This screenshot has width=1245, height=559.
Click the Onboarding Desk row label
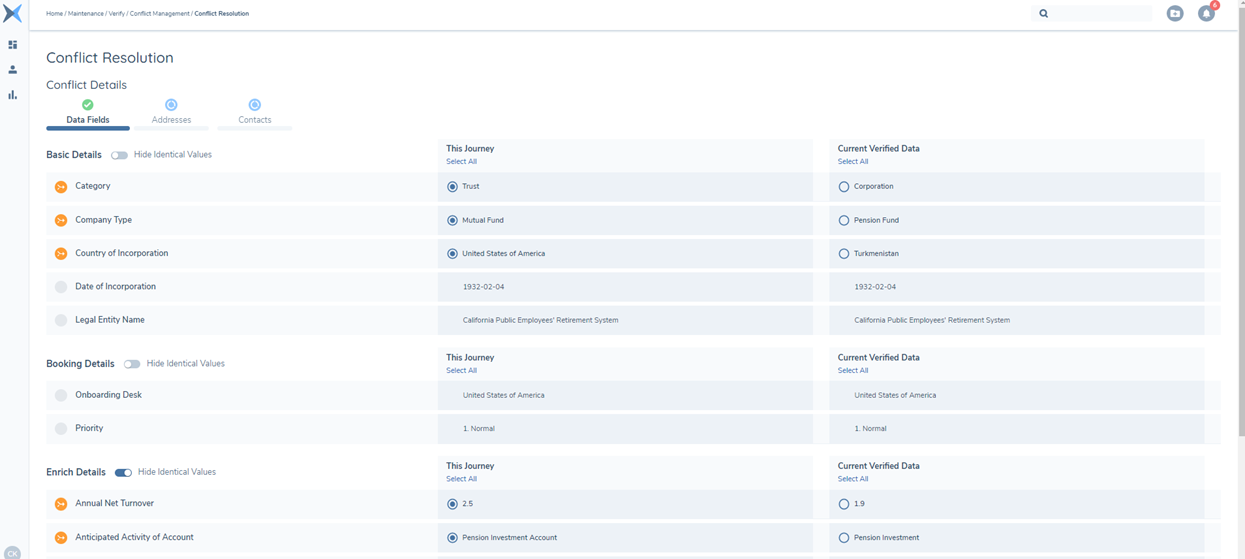tap(108, 395)
